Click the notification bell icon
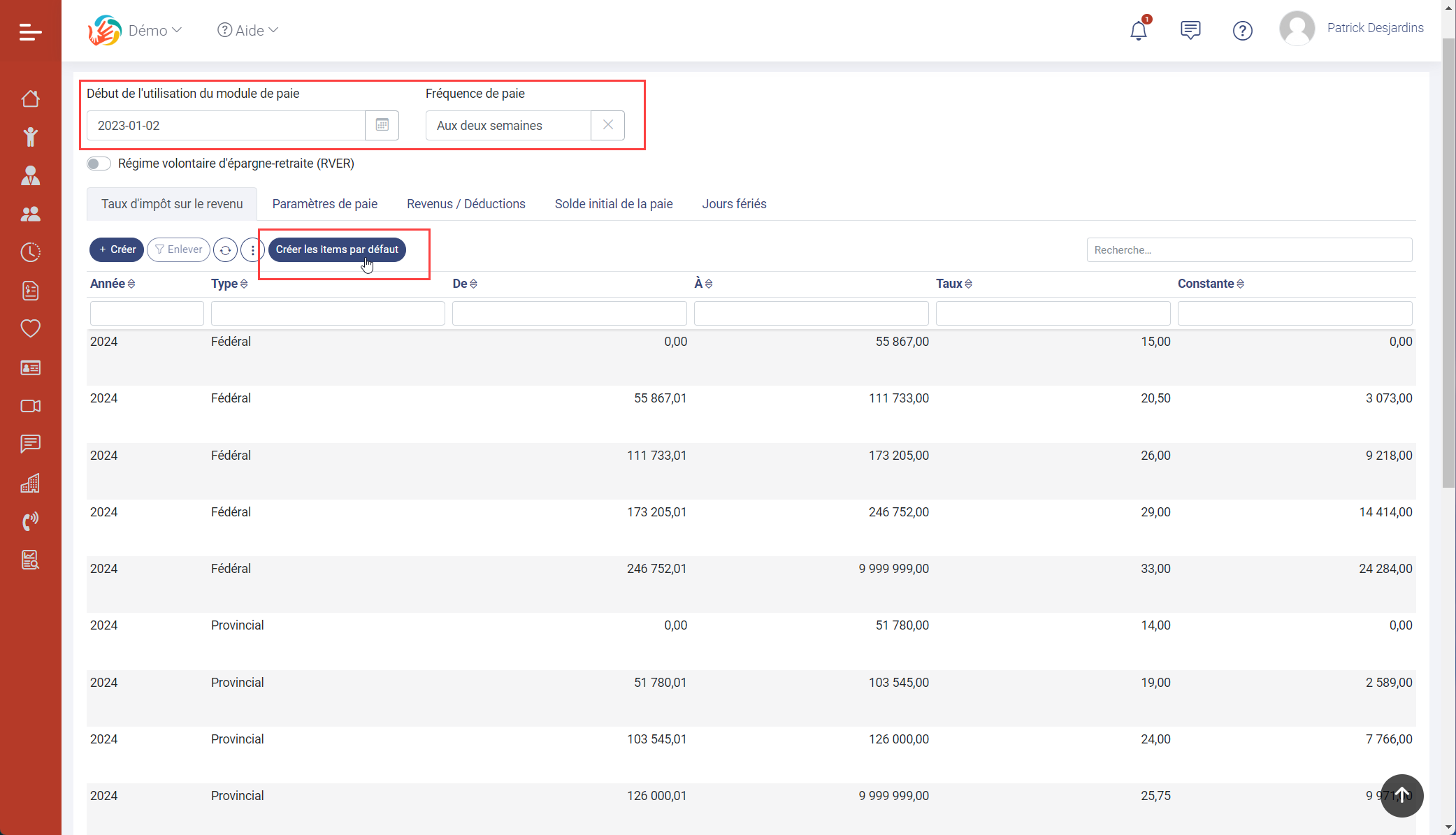The image size is (1456, 835). (x=1139, y=30)
